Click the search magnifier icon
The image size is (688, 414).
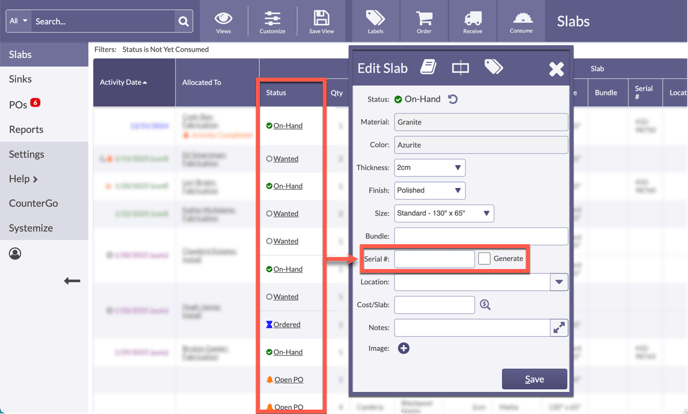pyautogui.click(x=183, y=21)
